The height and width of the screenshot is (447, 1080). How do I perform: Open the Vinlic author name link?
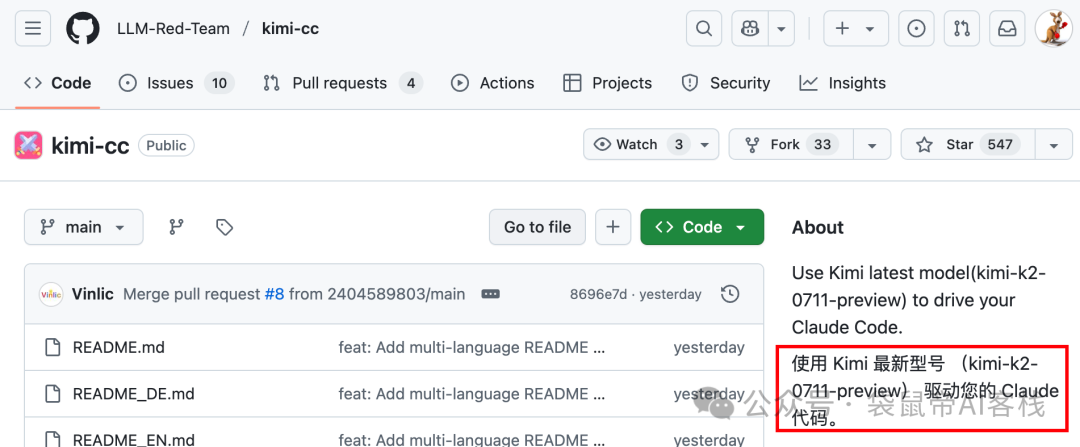(92, 294)
